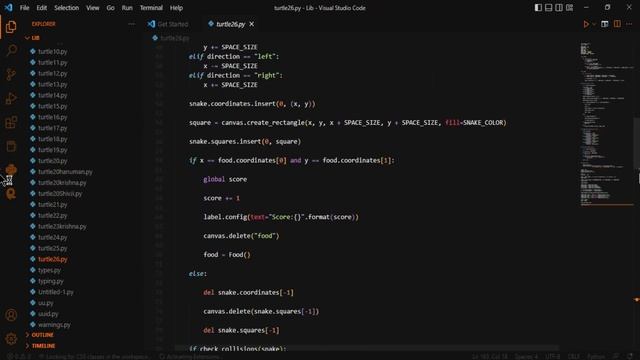Click the VS Code logo in title bar

click(x=8, y=7)
